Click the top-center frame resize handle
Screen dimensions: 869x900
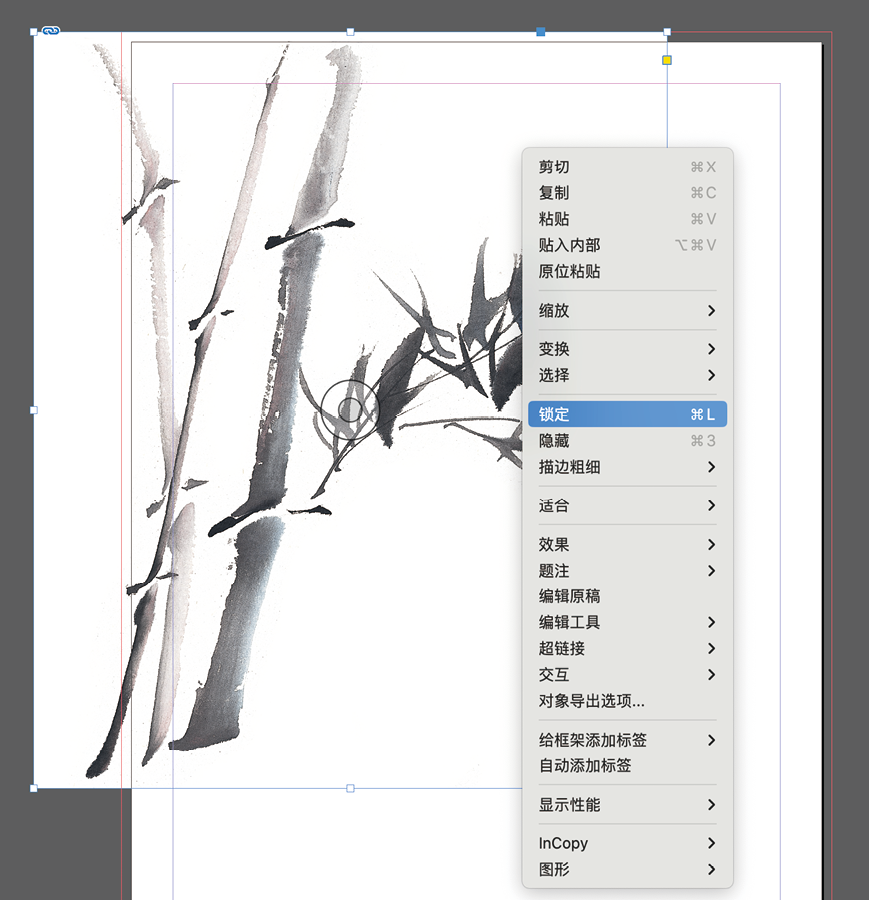(x=350, y=32)
